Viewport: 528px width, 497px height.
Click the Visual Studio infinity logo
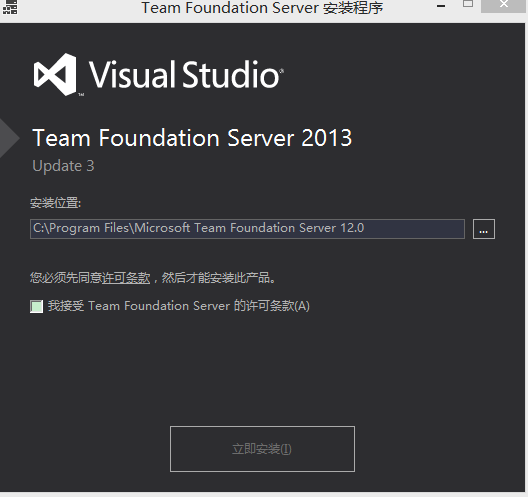pyautogui.click(x=55, y=74)
